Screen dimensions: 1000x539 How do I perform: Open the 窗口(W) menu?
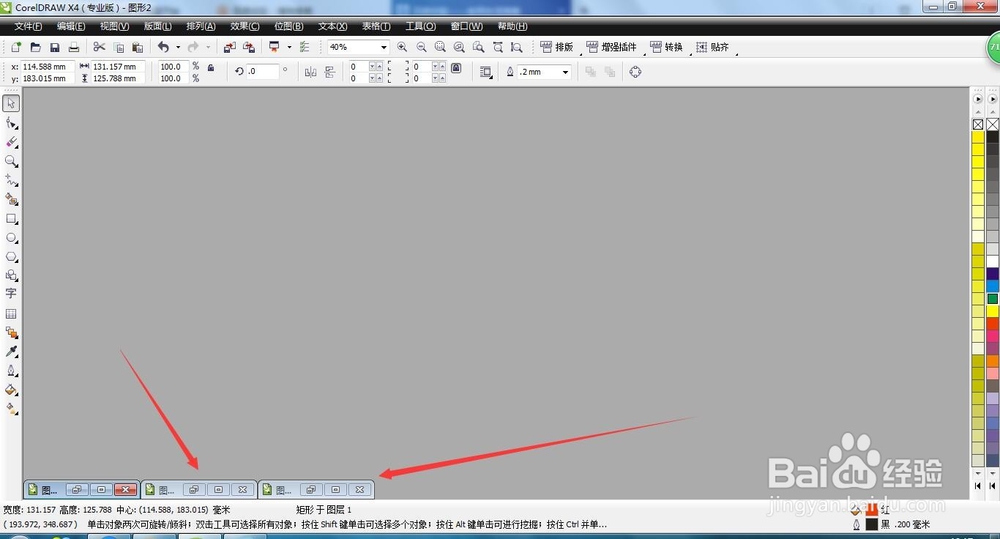(x=467, y=26)
